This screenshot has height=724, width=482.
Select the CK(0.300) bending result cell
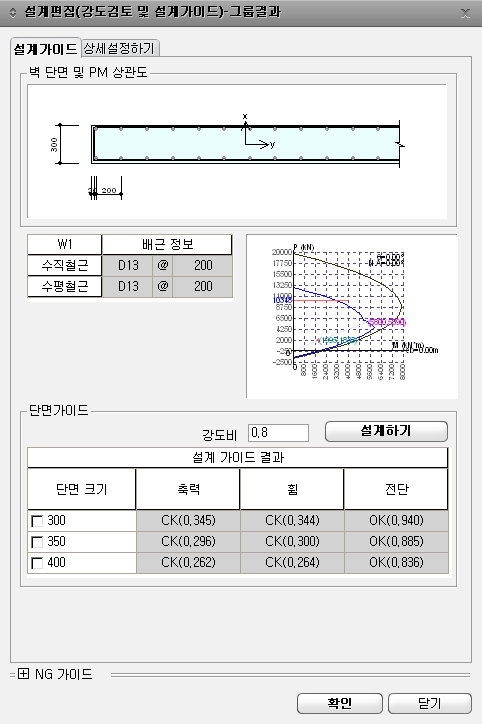click(x=292, y=542)
